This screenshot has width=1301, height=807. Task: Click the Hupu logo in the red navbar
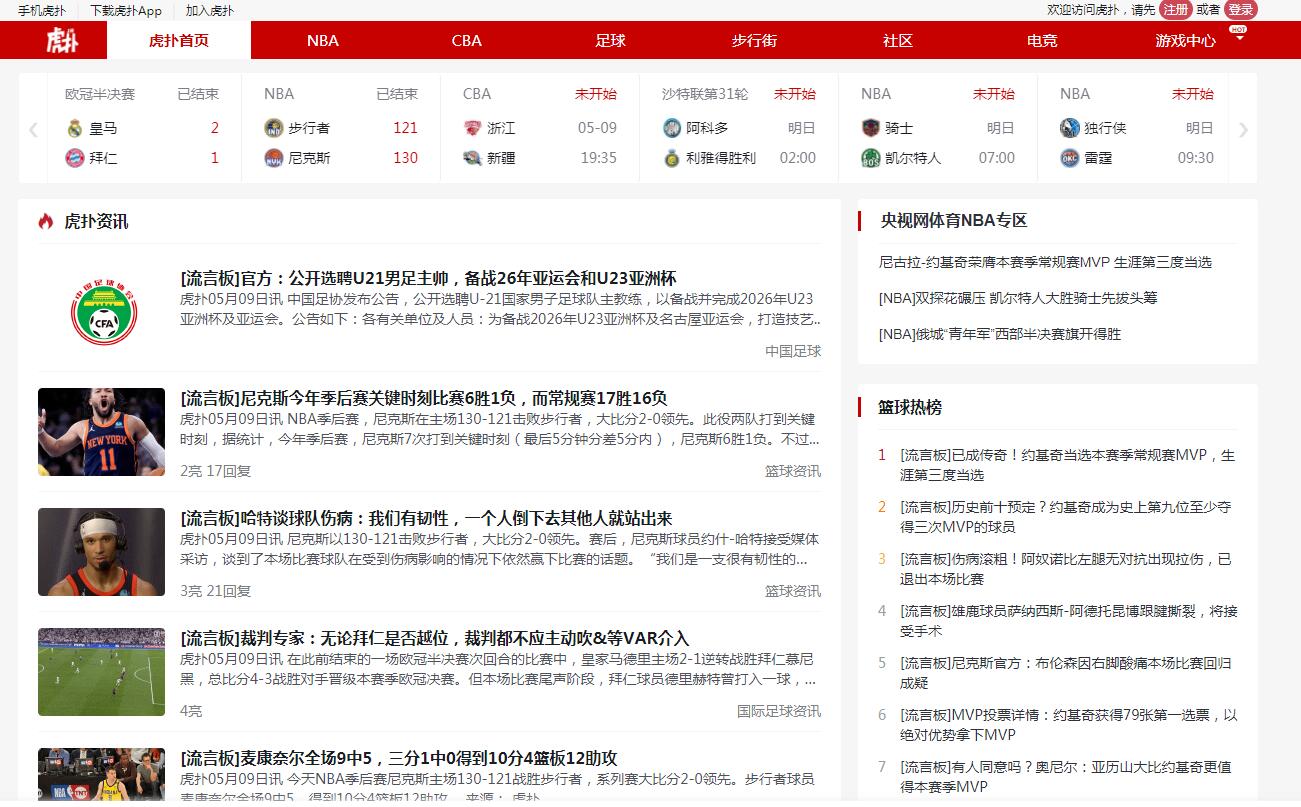click(x=62, y=41)
